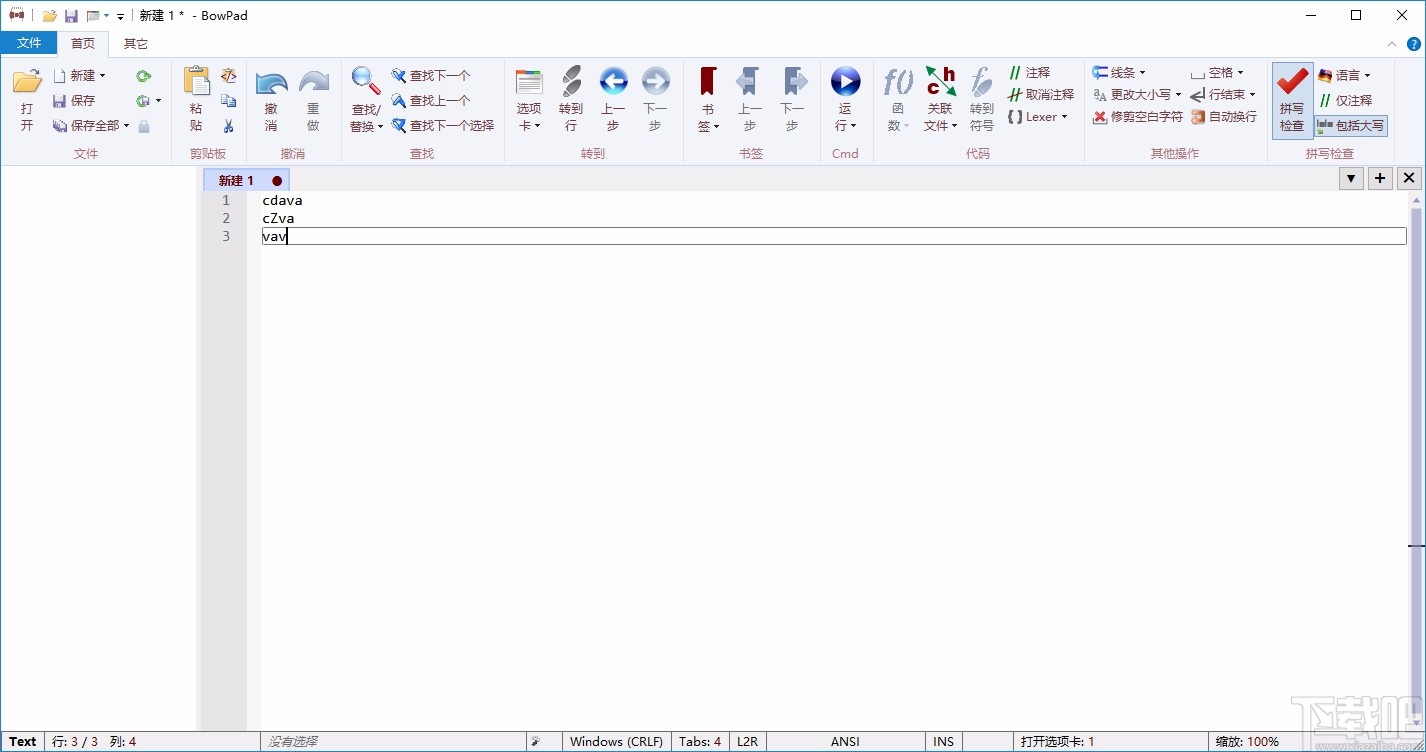
Task: Click the copy icon in clipboard group
Action: pyautogui.click(x=229, y=101)
